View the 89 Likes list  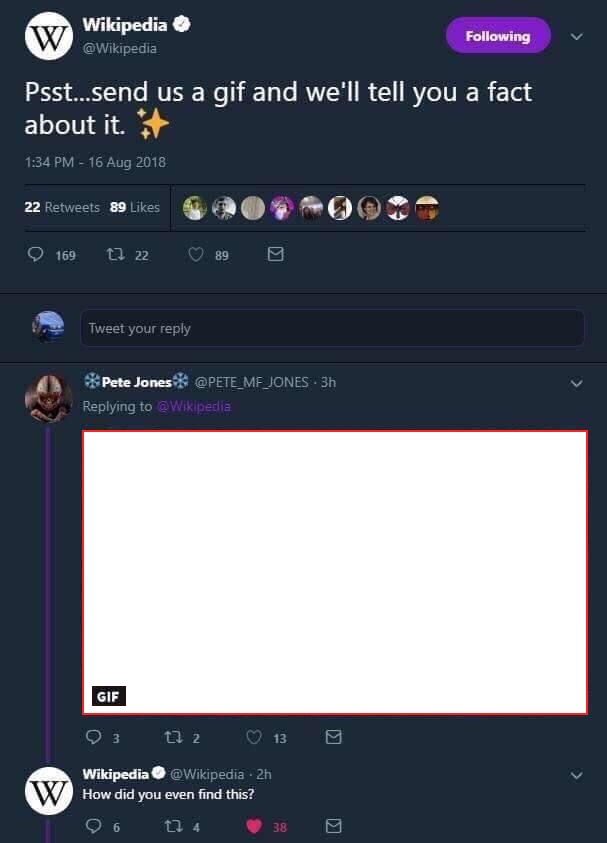click(134, 207)
